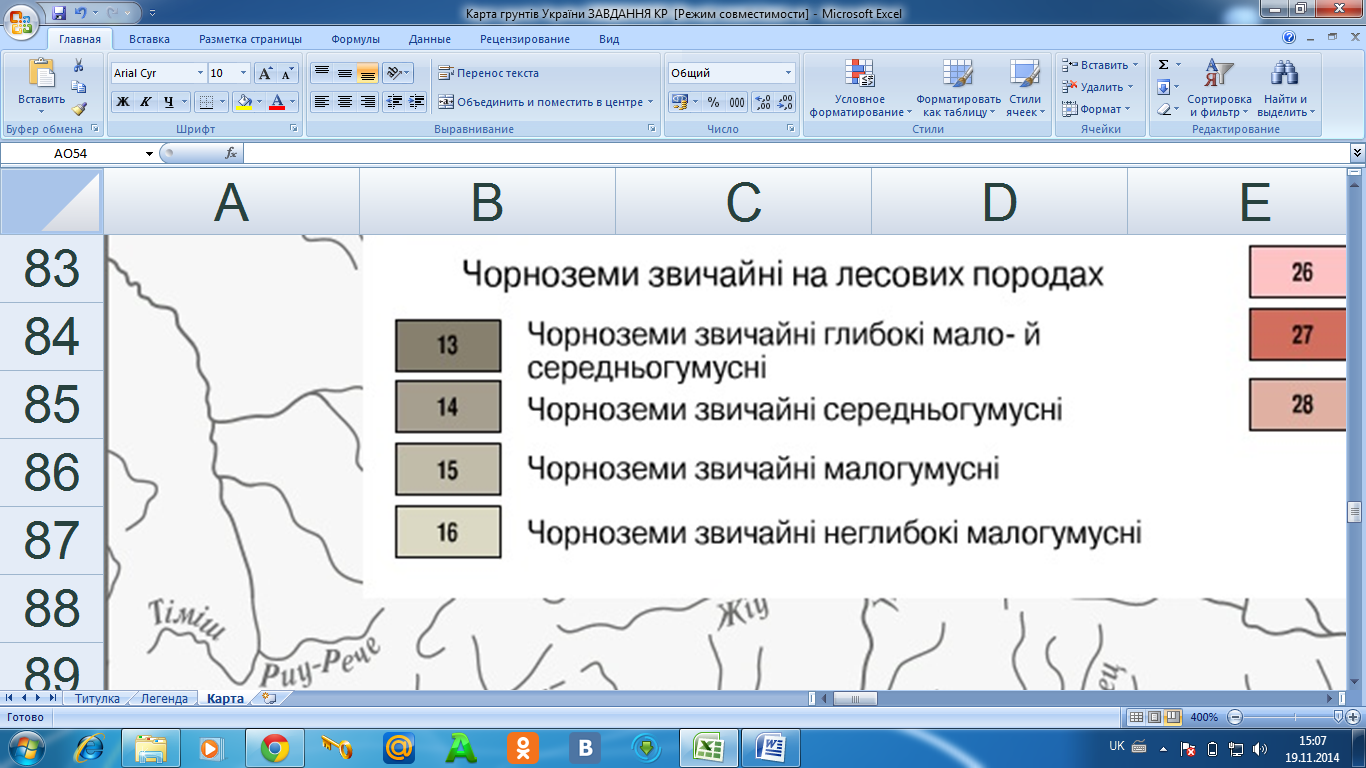Image resolution: width=1366 pixels, height=768 pixels.
Task: Open the Рецензирование ribbon tab
Action: click(x=525, y=39)
